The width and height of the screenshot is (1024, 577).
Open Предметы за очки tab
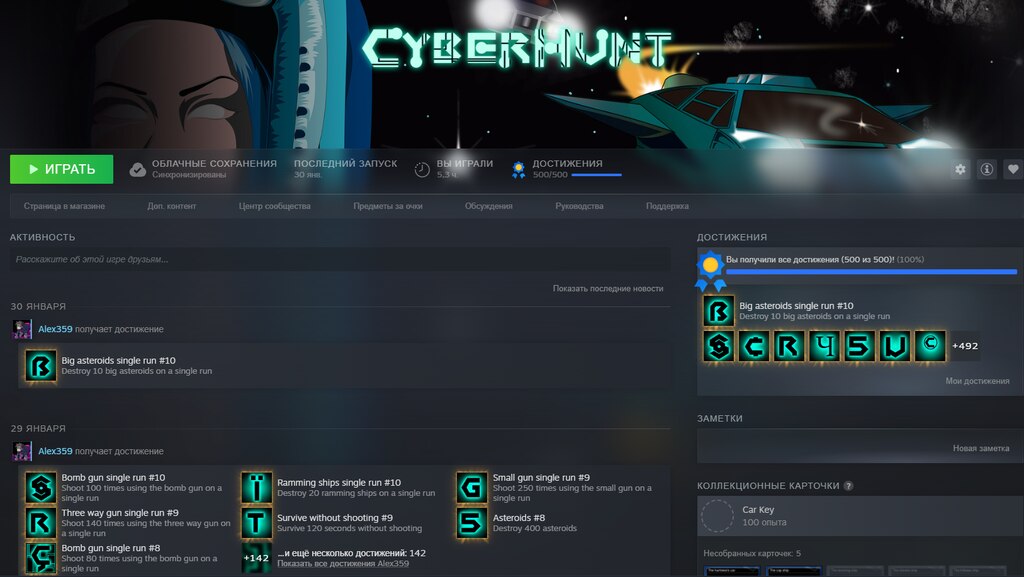point(388,206)
